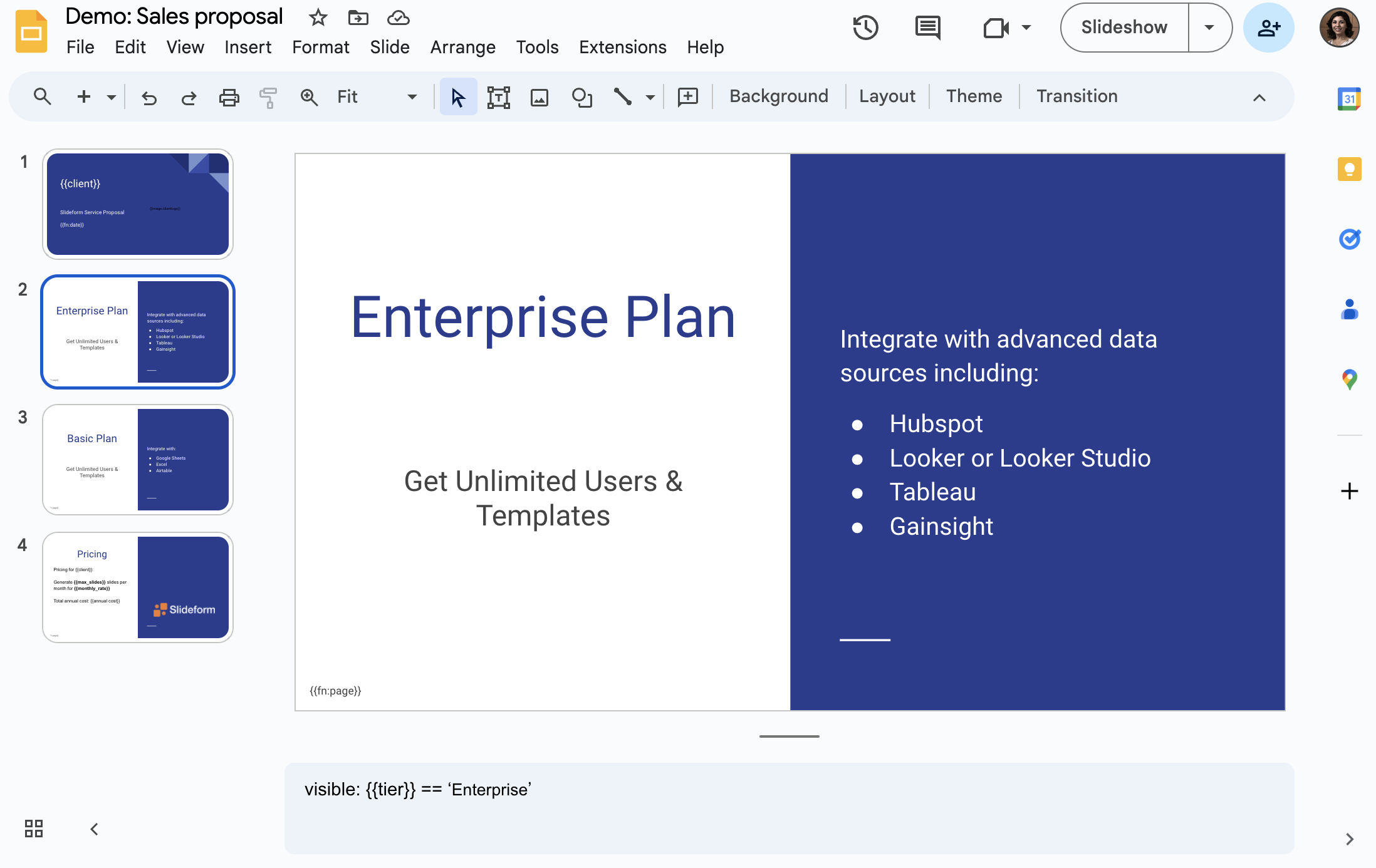Open the Insert menu

pyautogui.click(x=248, y=47)
